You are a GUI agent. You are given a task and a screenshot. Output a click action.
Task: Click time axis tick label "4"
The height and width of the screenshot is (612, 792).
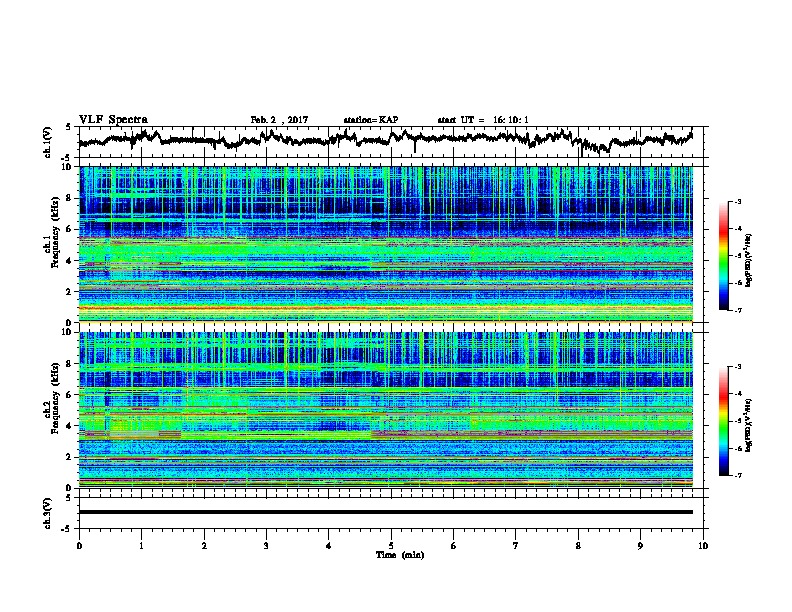tap(329, 546)
